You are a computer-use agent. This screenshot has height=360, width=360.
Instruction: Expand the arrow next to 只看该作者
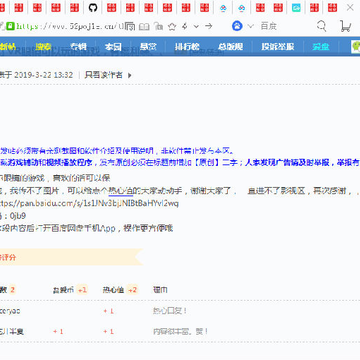pyautogui.click(x=130, y=75)
